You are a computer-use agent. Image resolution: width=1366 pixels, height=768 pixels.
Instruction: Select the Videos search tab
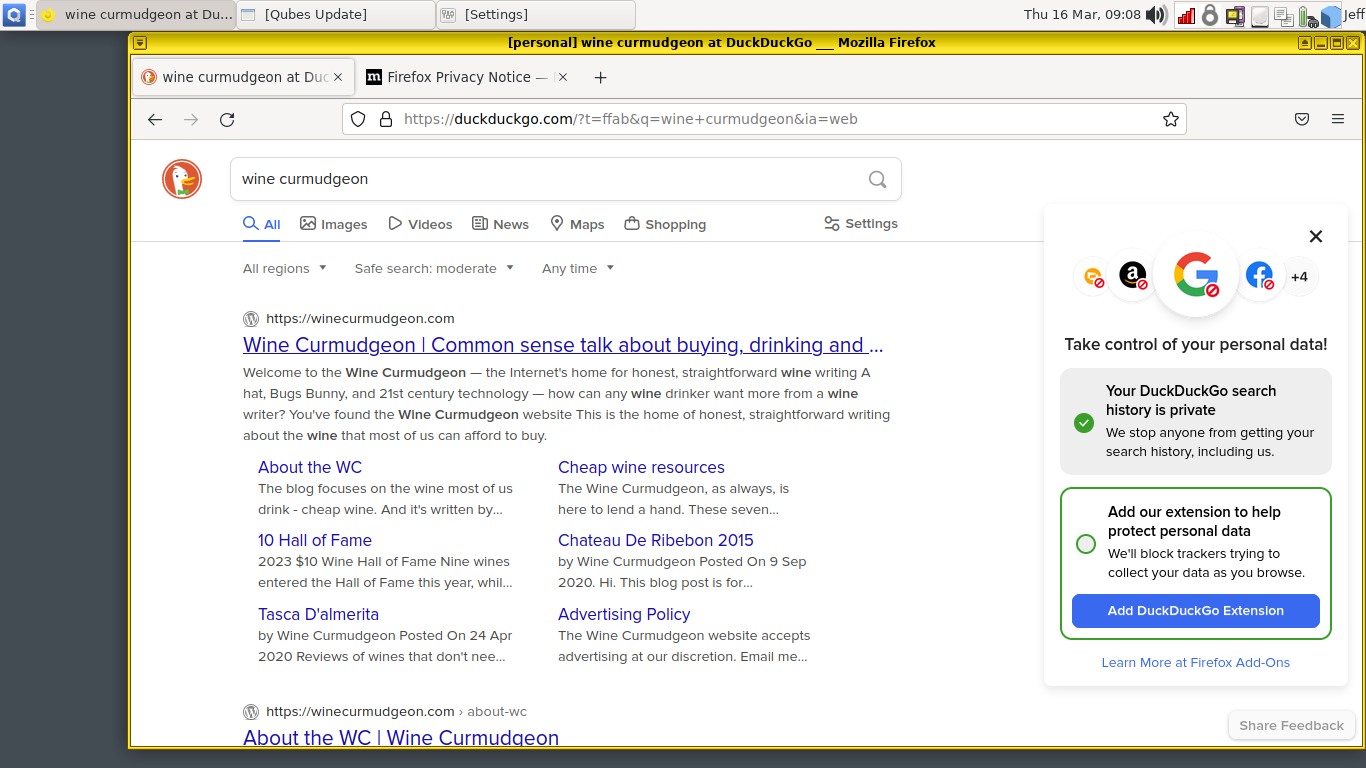click(x=420, y=224)
